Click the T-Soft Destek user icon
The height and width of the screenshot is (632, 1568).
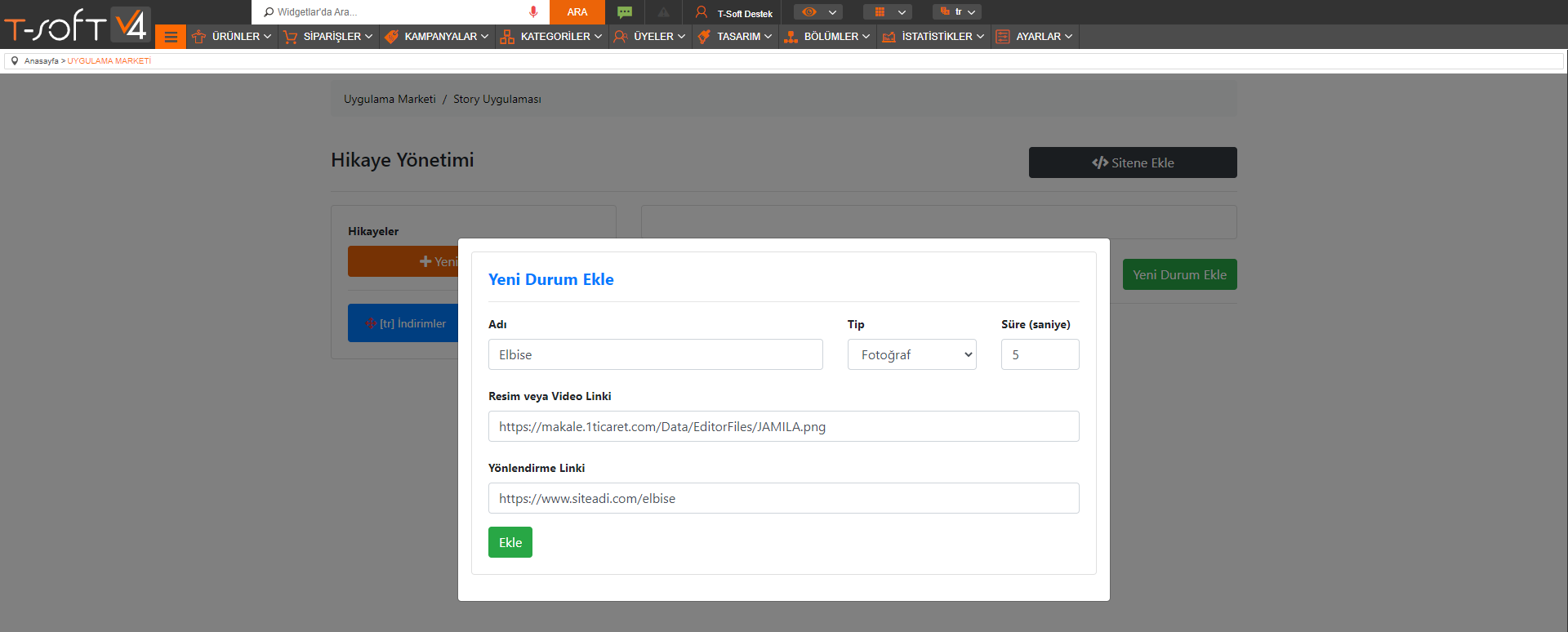click(x=701, y=12)
